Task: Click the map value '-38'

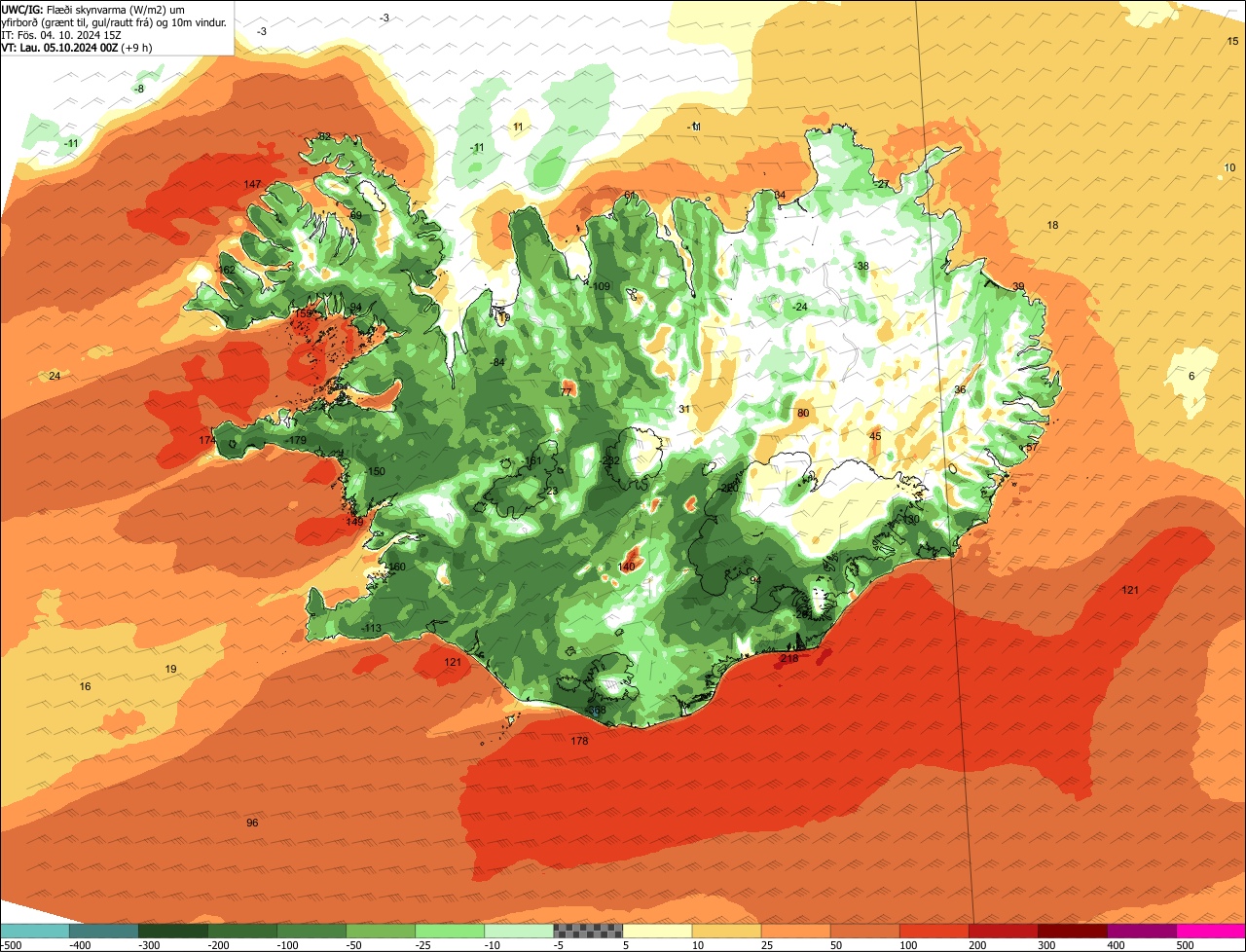Action: click(861, 267)
